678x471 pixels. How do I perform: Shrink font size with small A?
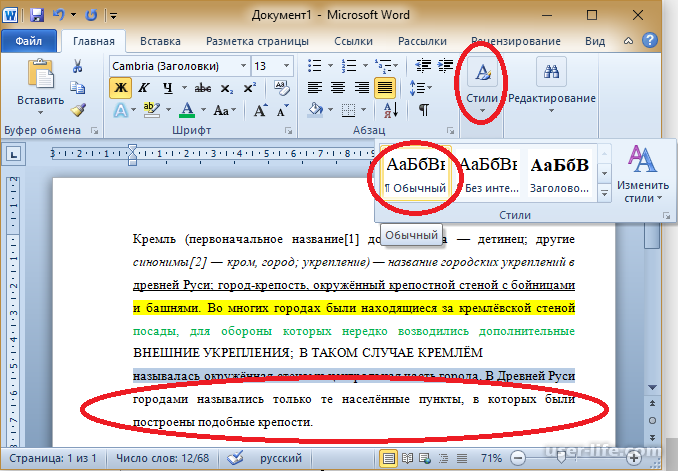[282, 111]
